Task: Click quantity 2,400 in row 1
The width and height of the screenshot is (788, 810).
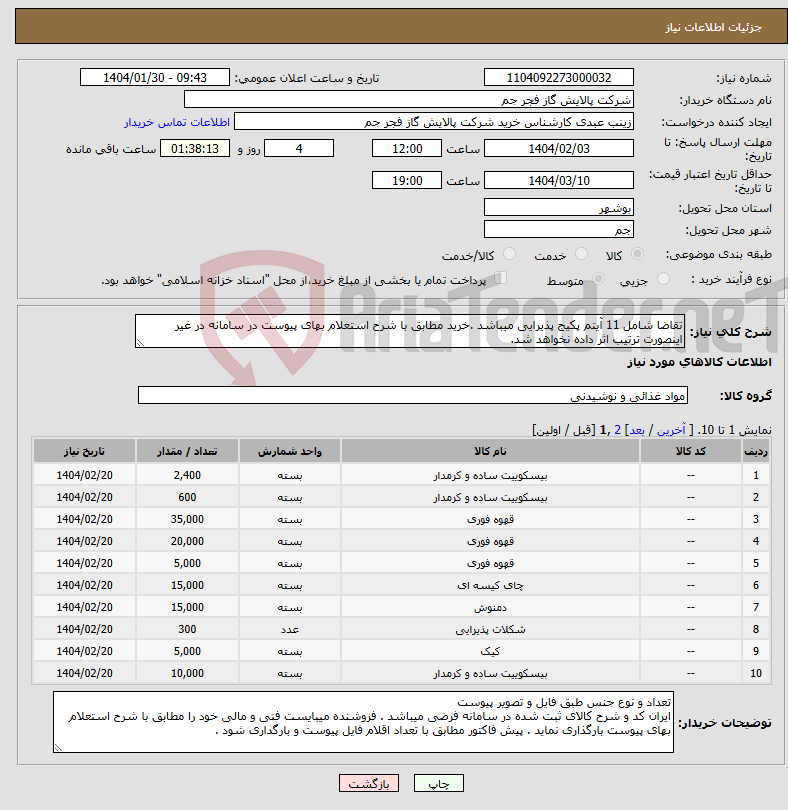Action: 187,475
